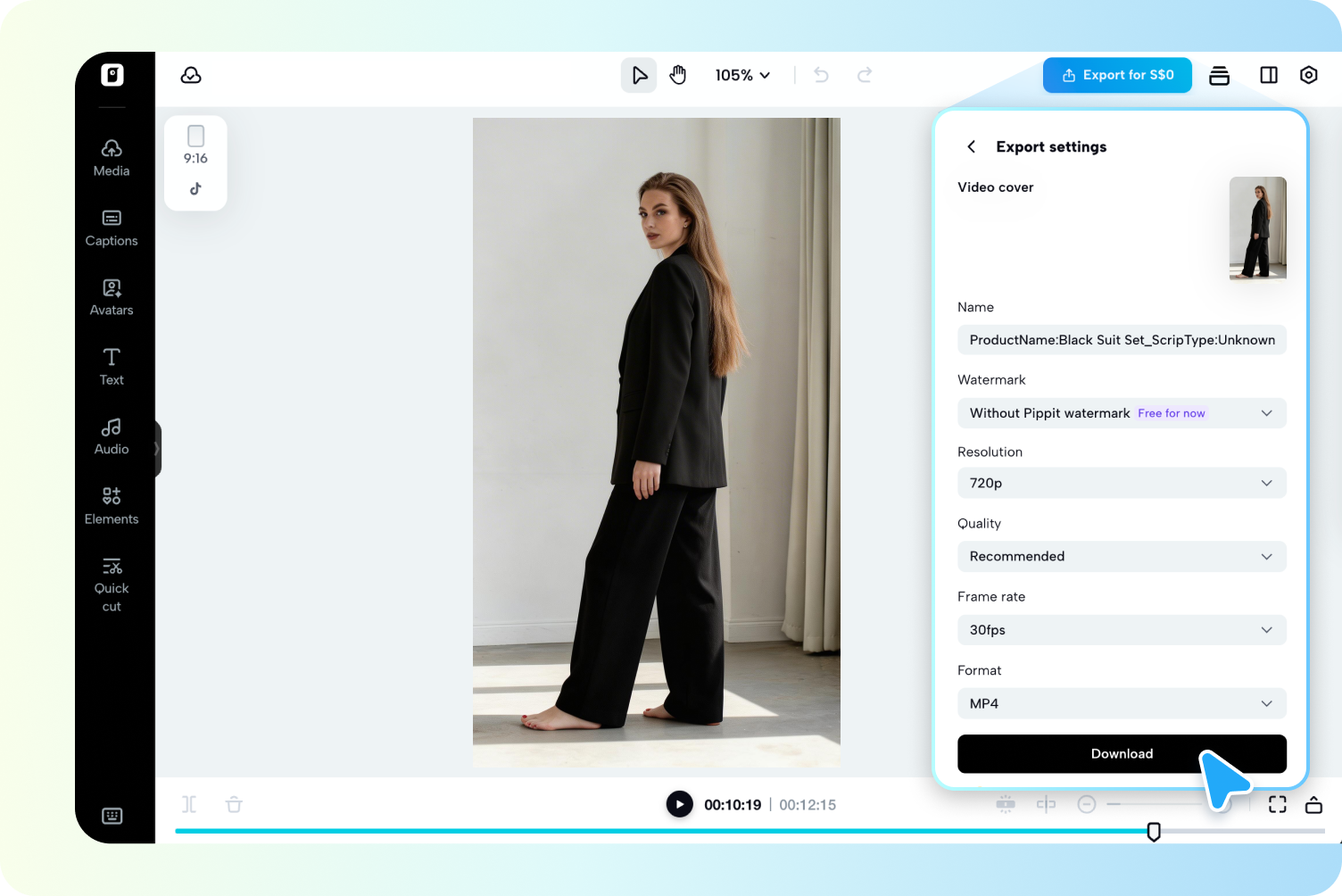This screenshot has width=1342, height=896.
Task: Delete the selected clip with trash icon
Action: click(234, 804)
